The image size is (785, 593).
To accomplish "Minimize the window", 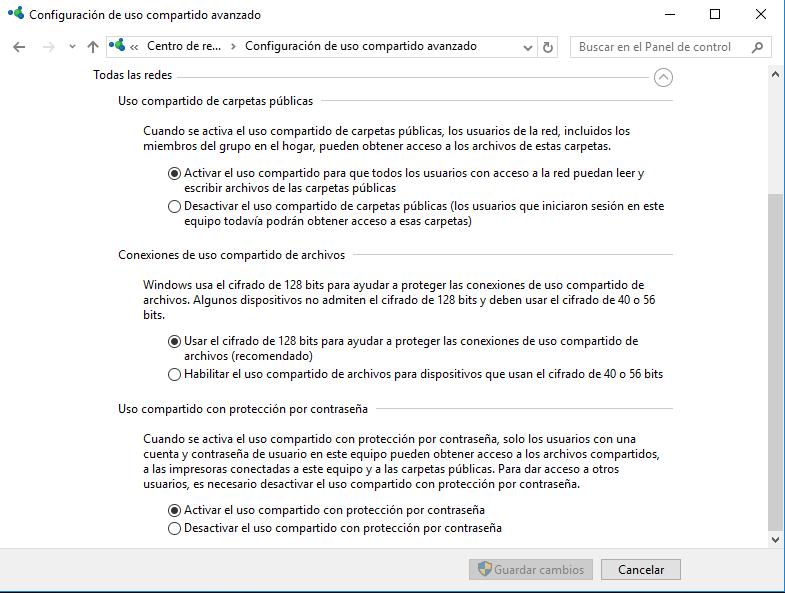I will point(670,14).
